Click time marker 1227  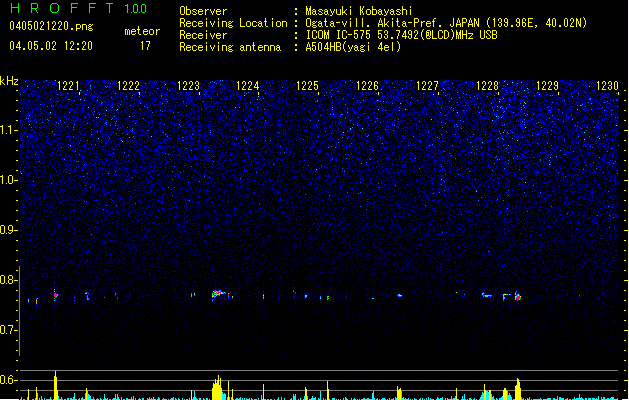pos(427,86)
